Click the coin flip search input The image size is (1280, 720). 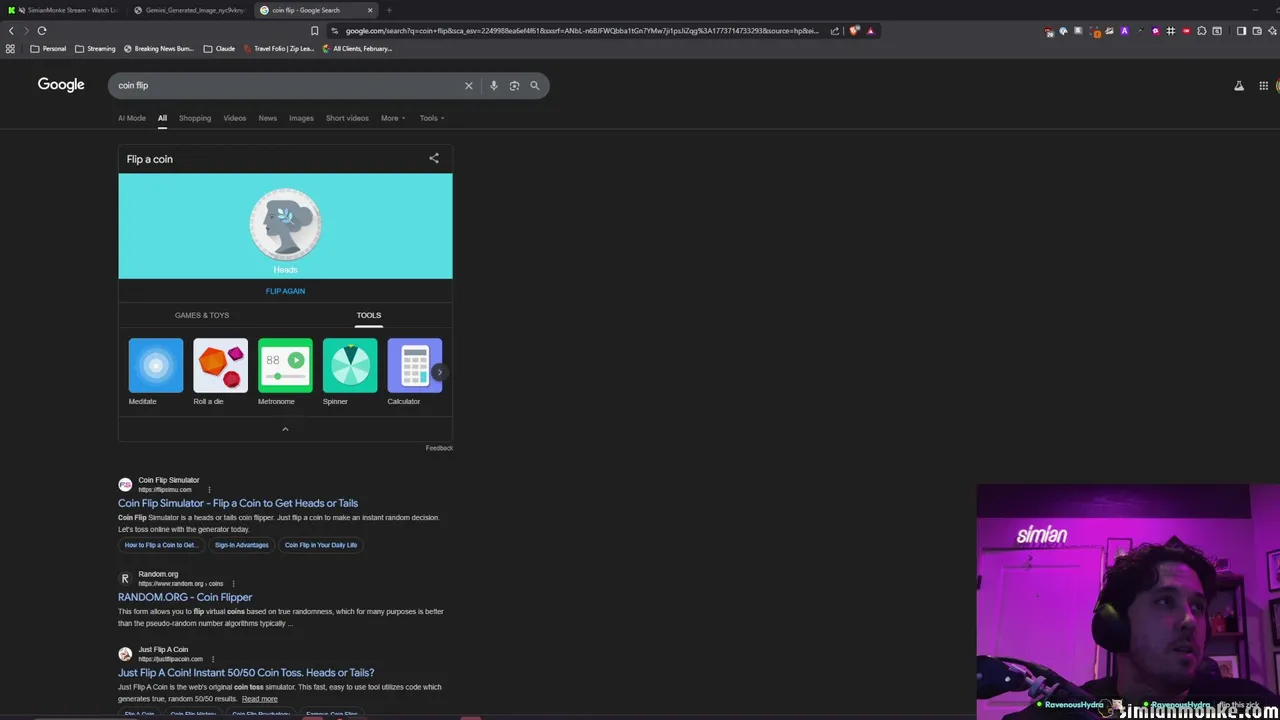pos(285,85)
